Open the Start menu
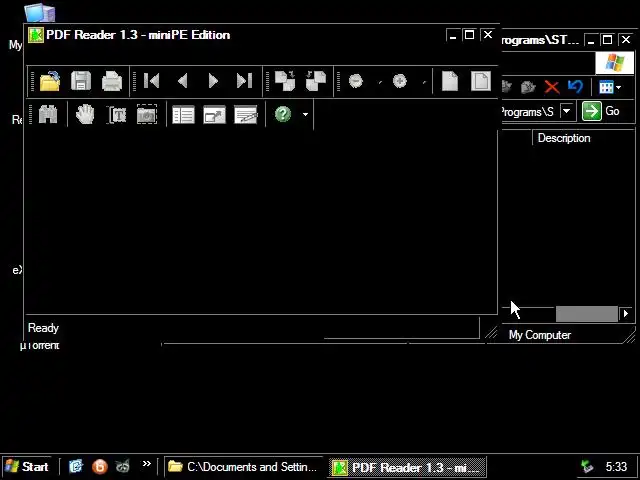This screenshot has height=480, width=640. tap(27, 467)
